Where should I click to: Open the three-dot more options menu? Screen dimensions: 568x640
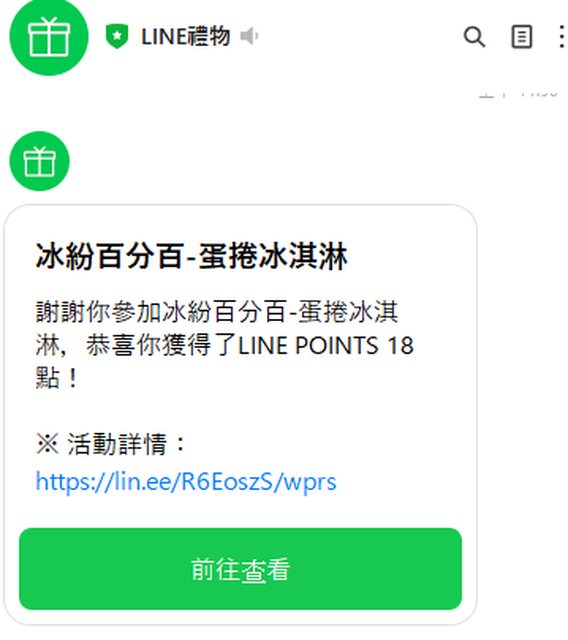pos(561,37)
